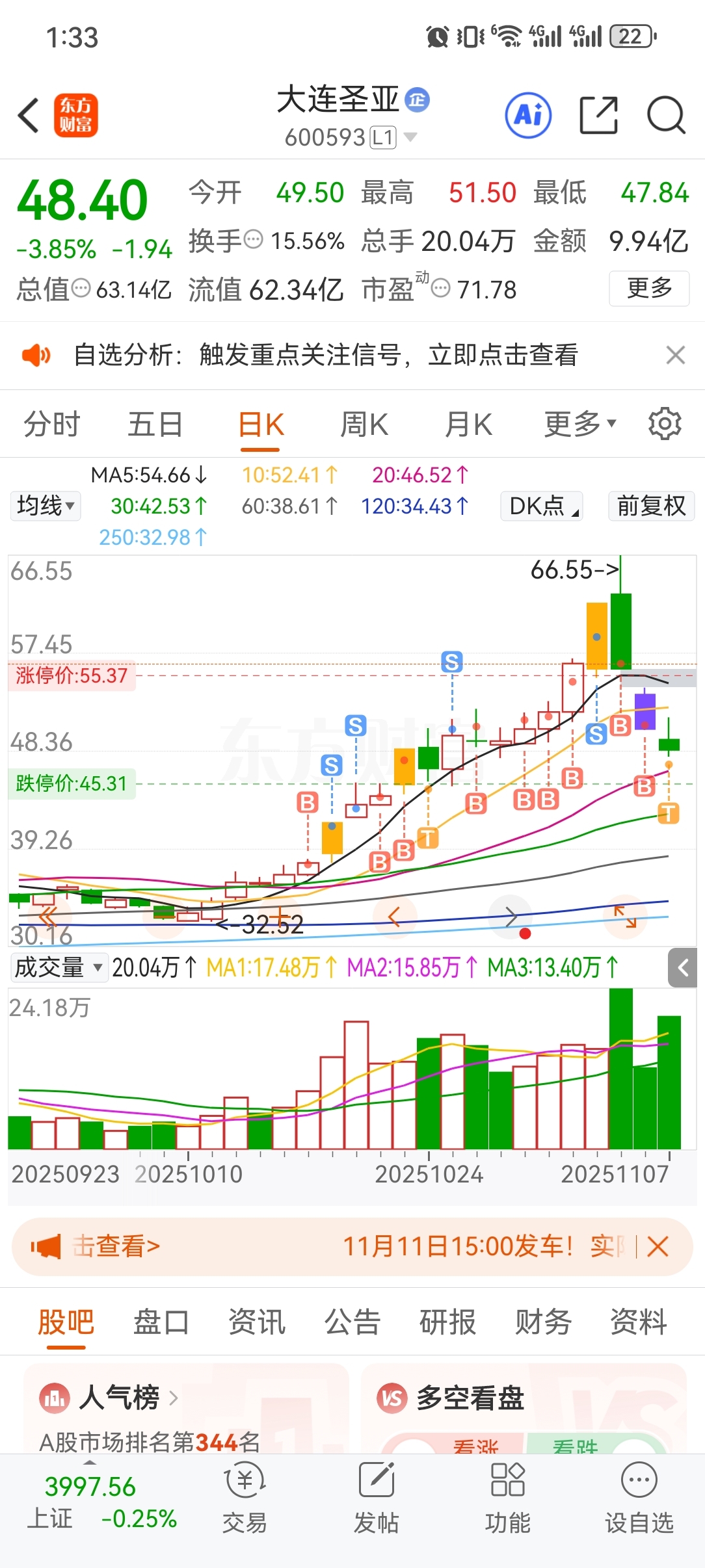The height and width of the screenshot is (1568, 705).
Task: Tap the 250:32.98 moving average value
Action: point(153,537)
